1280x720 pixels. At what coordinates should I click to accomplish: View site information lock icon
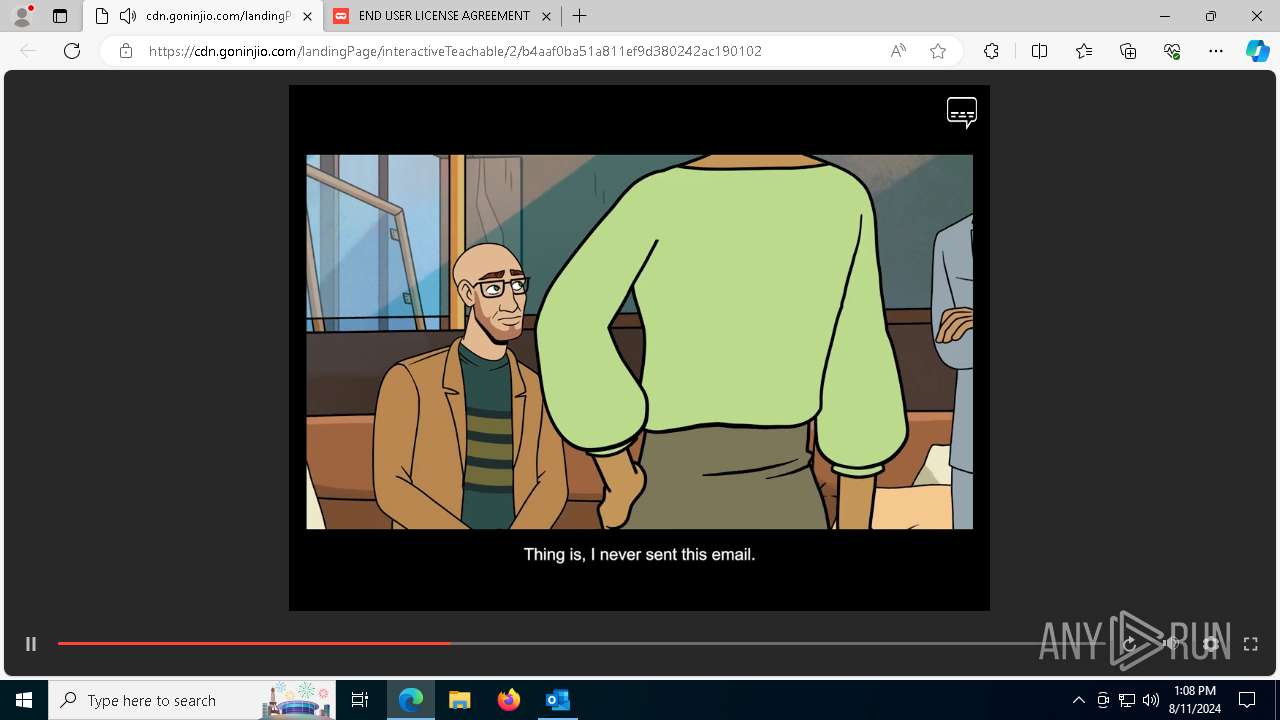pos(126,51)
